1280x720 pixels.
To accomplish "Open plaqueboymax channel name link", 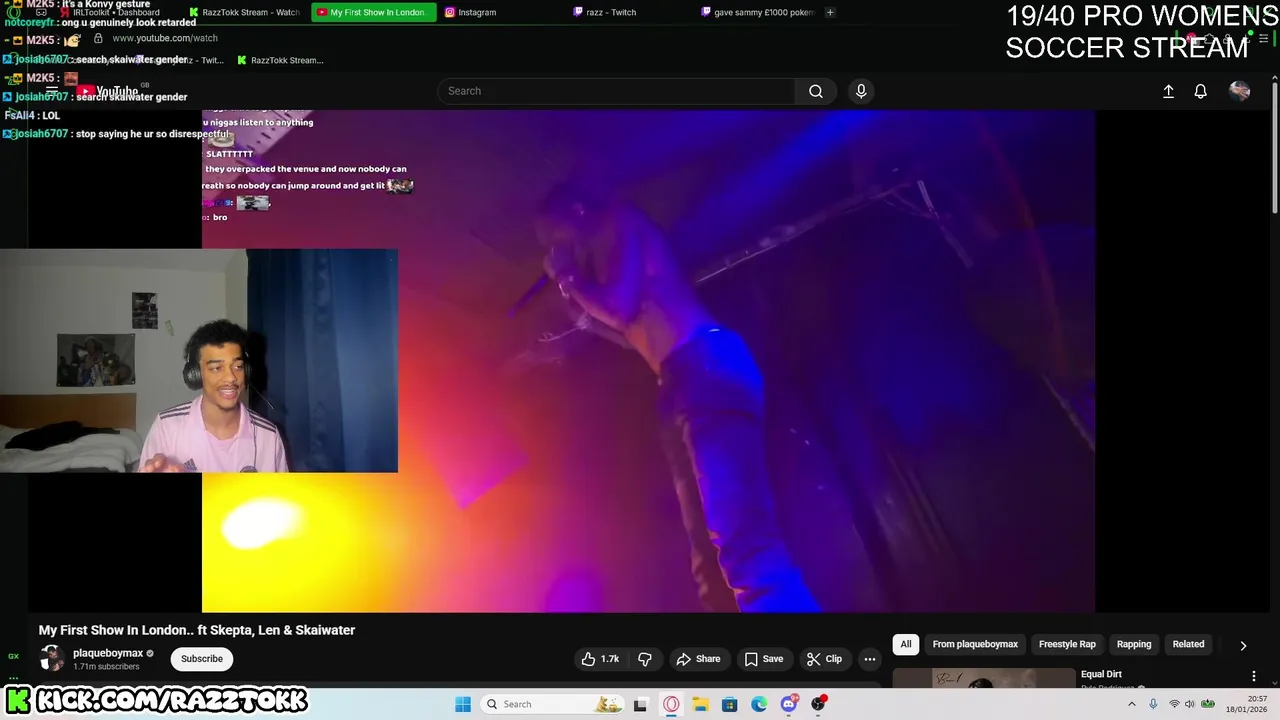I will coord(108,653).
